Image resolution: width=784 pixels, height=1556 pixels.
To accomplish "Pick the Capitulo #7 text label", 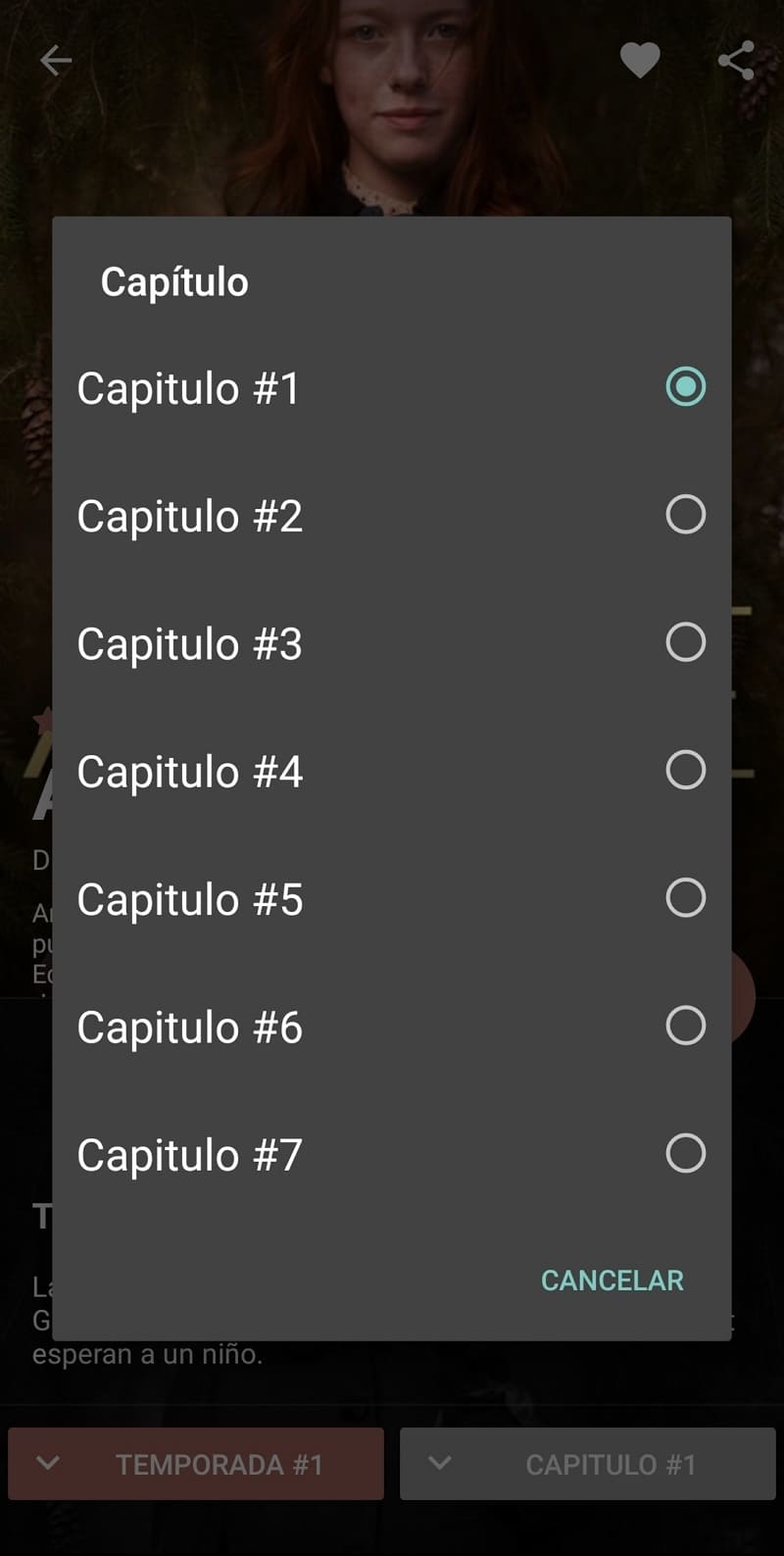I will [x=189, y=1155].
